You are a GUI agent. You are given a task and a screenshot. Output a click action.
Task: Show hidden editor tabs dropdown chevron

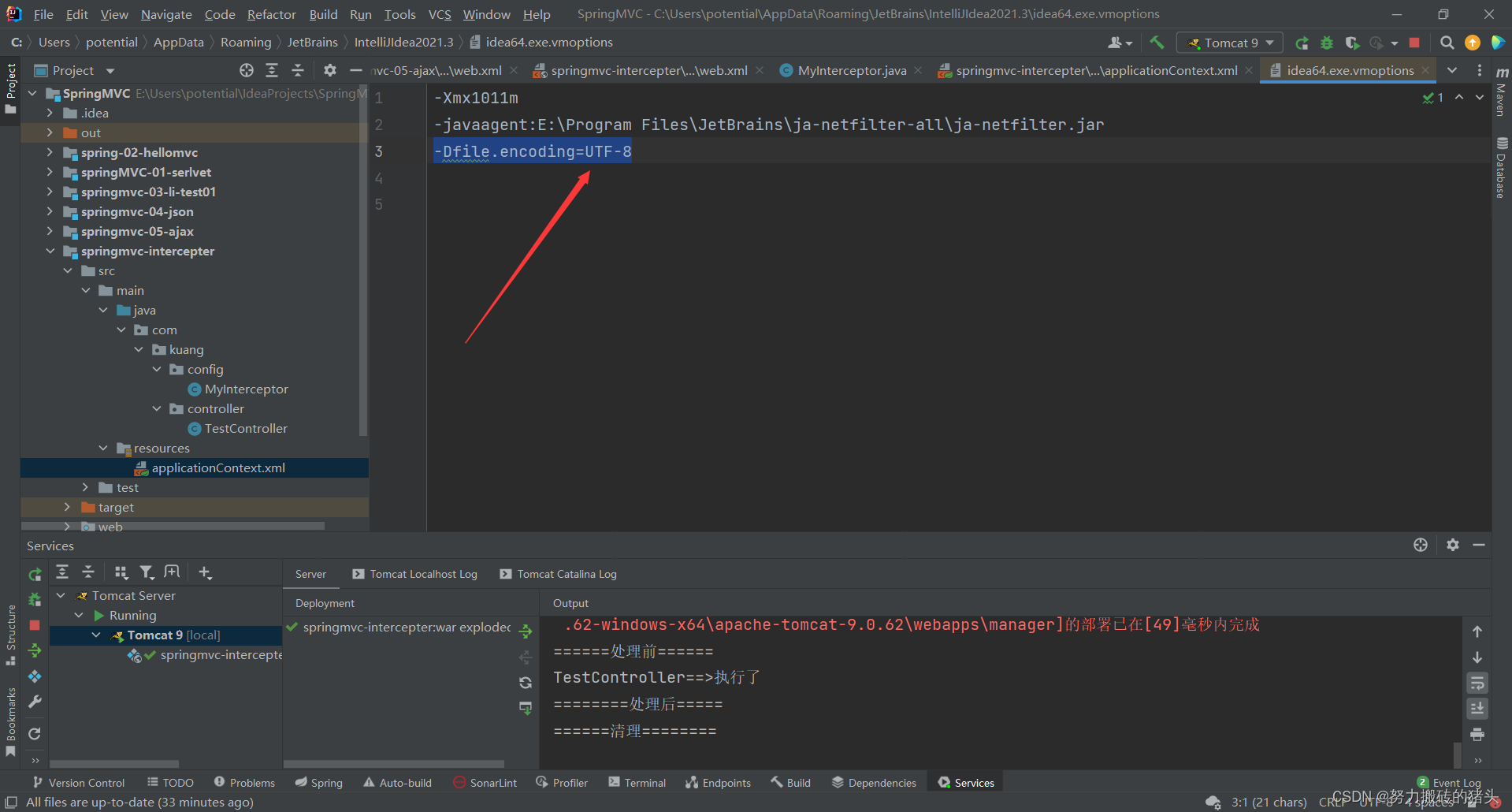pyautogui.click(x=1452, y=70)
